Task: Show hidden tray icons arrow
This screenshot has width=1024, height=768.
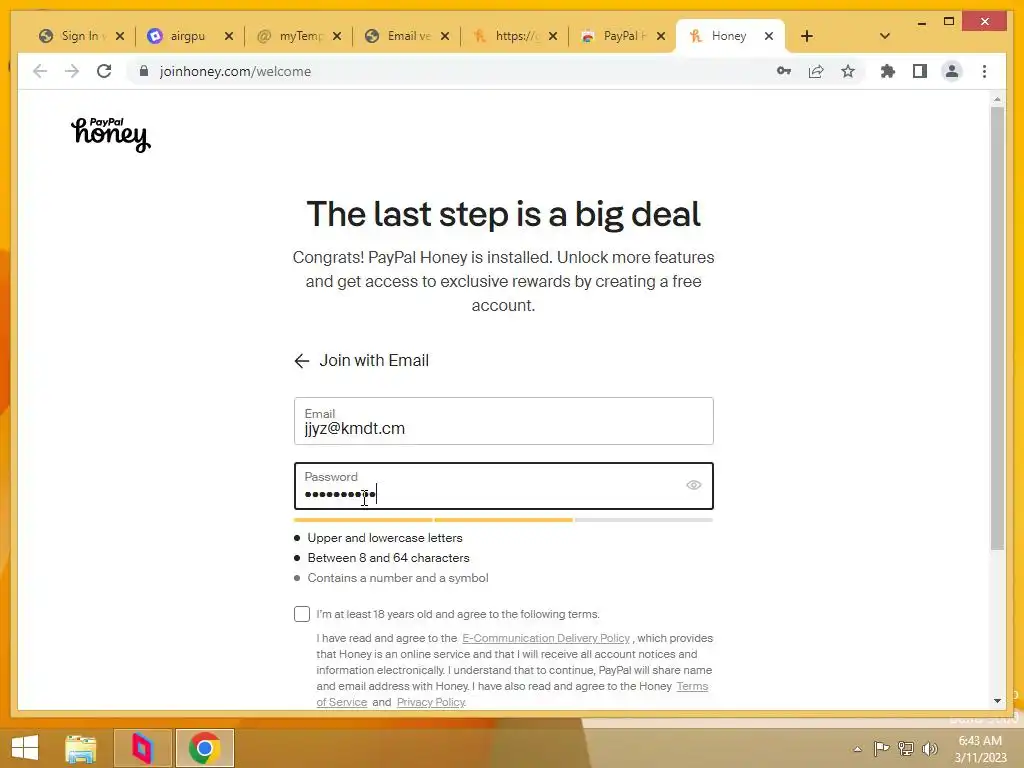Action: coord(857,749)
